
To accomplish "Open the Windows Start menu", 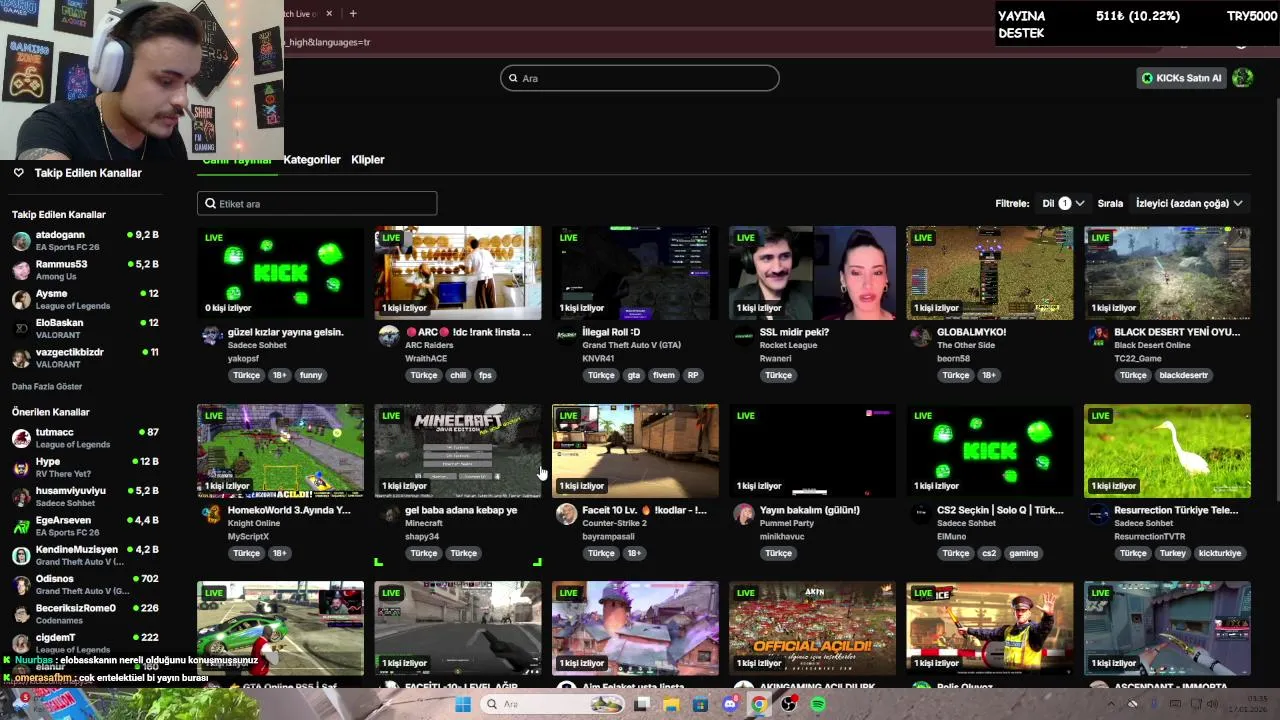I will (463, 704).
